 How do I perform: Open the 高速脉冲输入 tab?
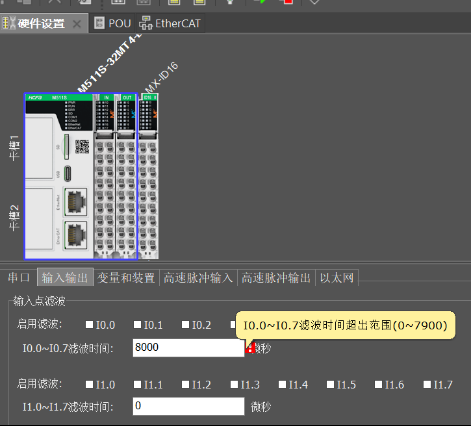click(x=198, y=278)
